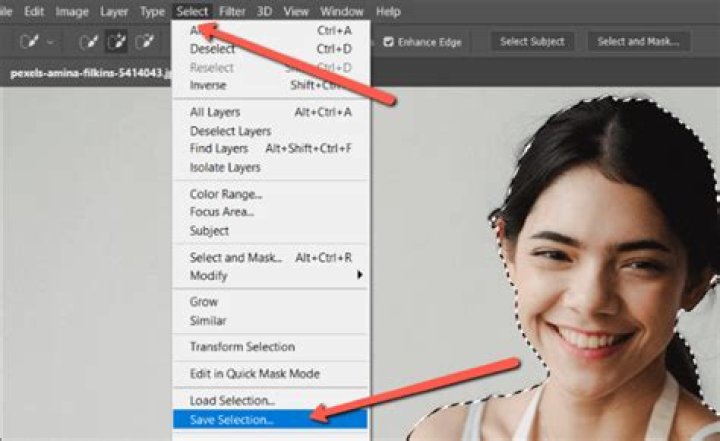The image size is (720, 441).
Task: Open the View menu
Action: pos(296,11)
